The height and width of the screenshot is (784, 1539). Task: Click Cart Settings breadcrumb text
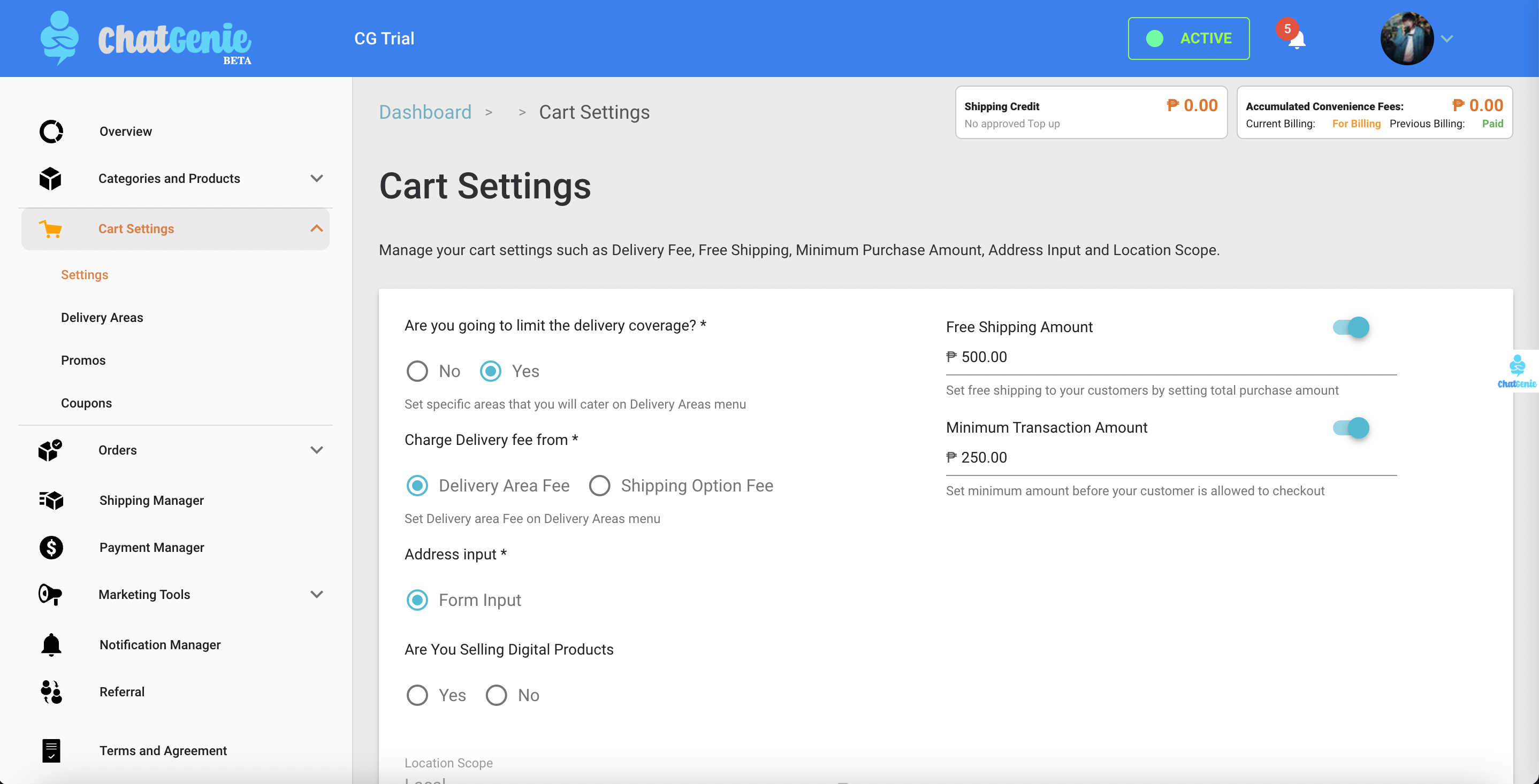click(x=594, y=112)
